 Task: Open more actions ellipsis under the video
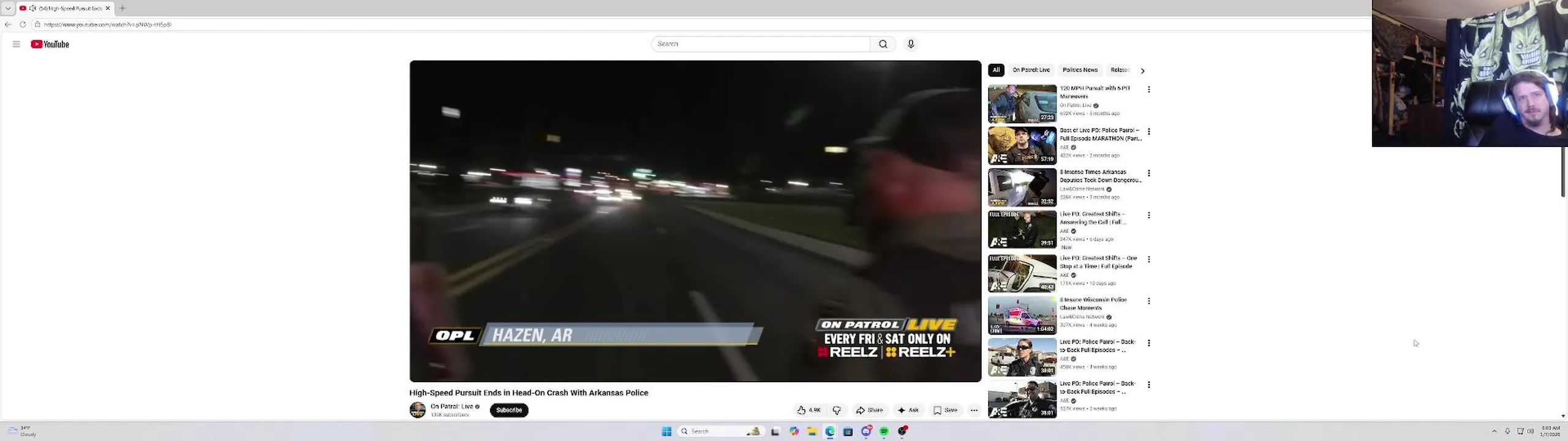(974, 410)
